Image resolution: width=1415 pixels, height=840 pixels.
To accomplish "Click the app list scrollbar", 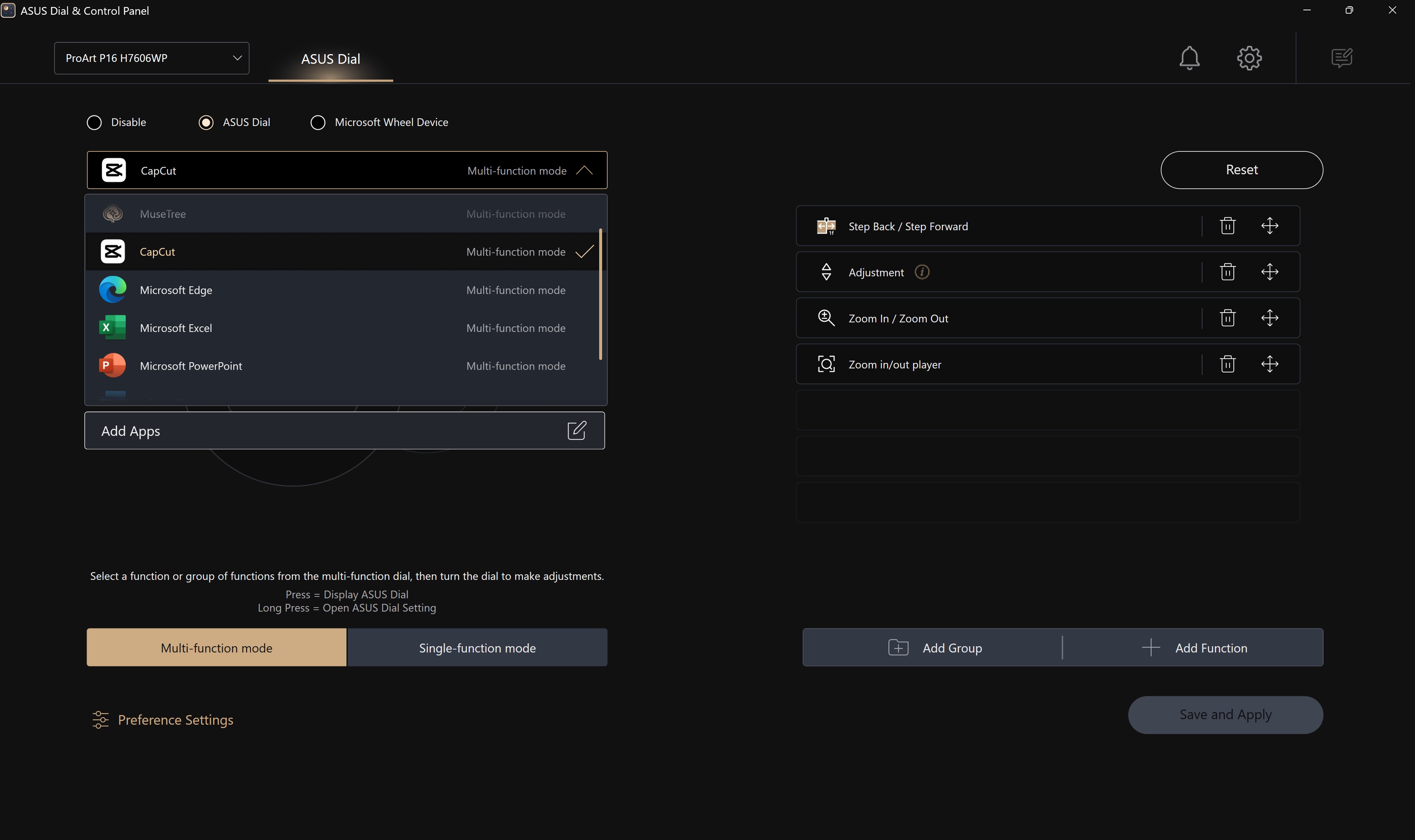I will [x=600, y=294].
